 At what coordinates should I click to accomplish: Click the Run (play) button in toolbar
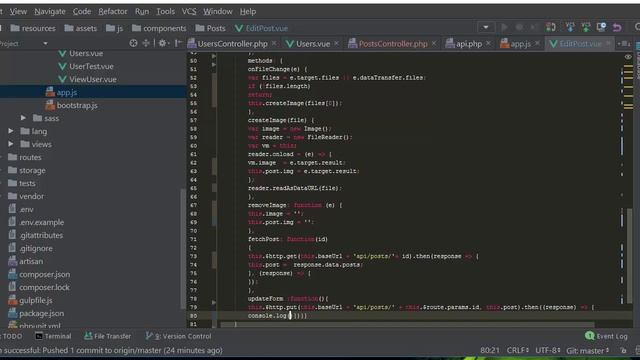tap(504, 28)
